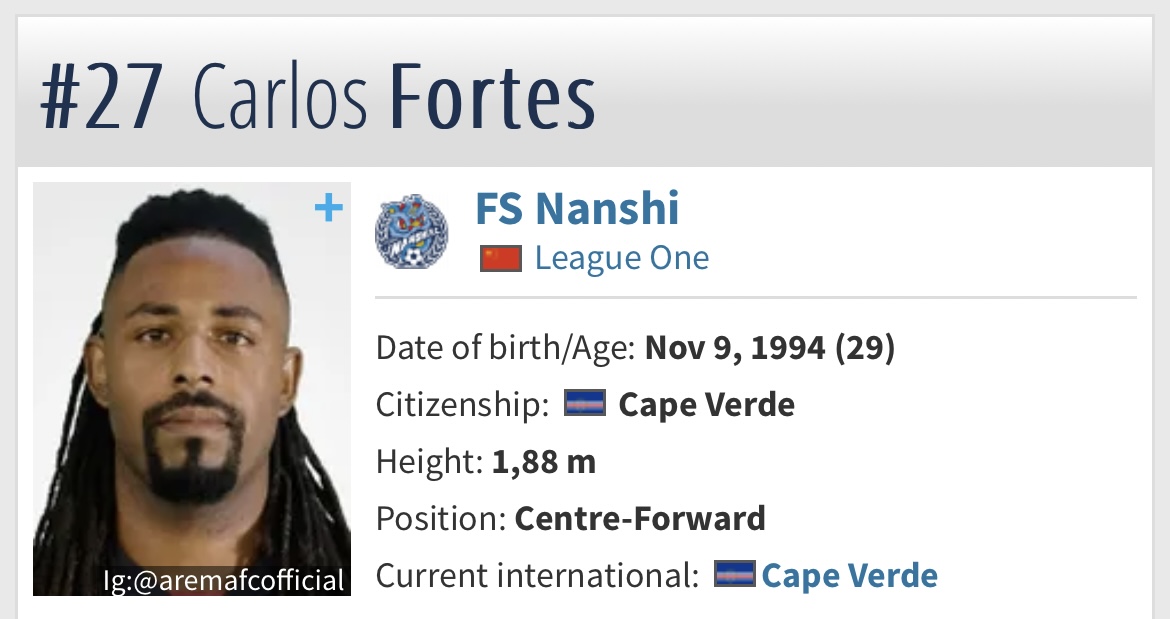Viewport: 1170px width, 619px height.
Task: Click the China flag beside League One
Action: 501,259
